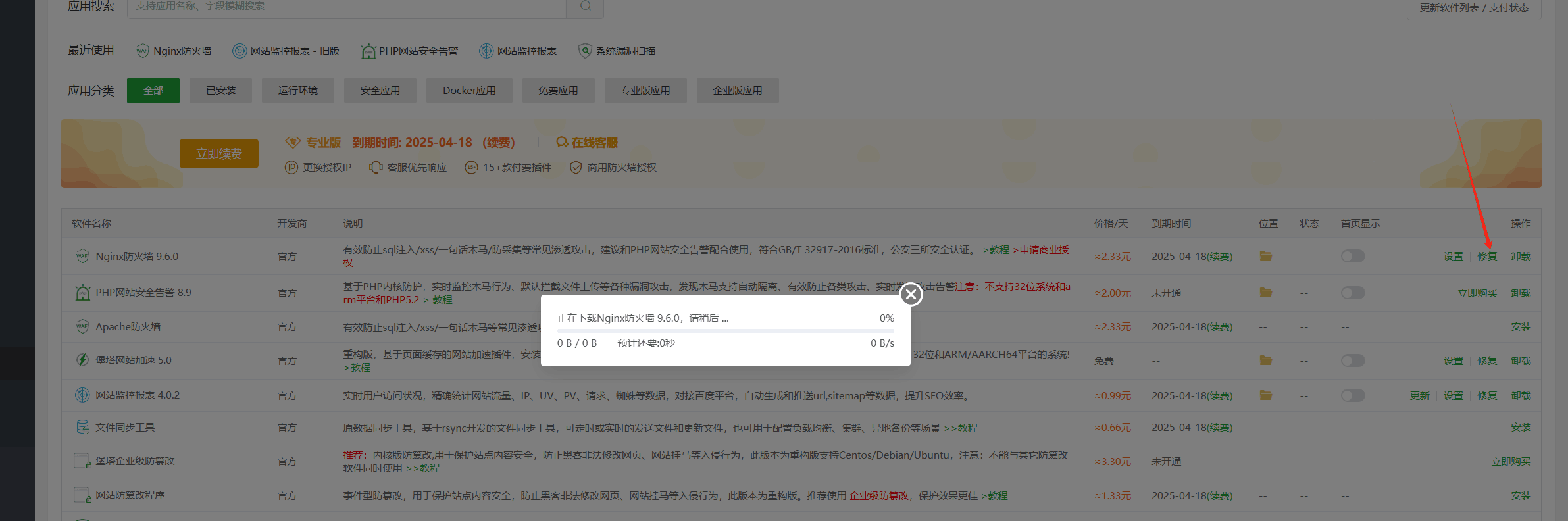Select the 运行环境 category tab

click(298, 90)
